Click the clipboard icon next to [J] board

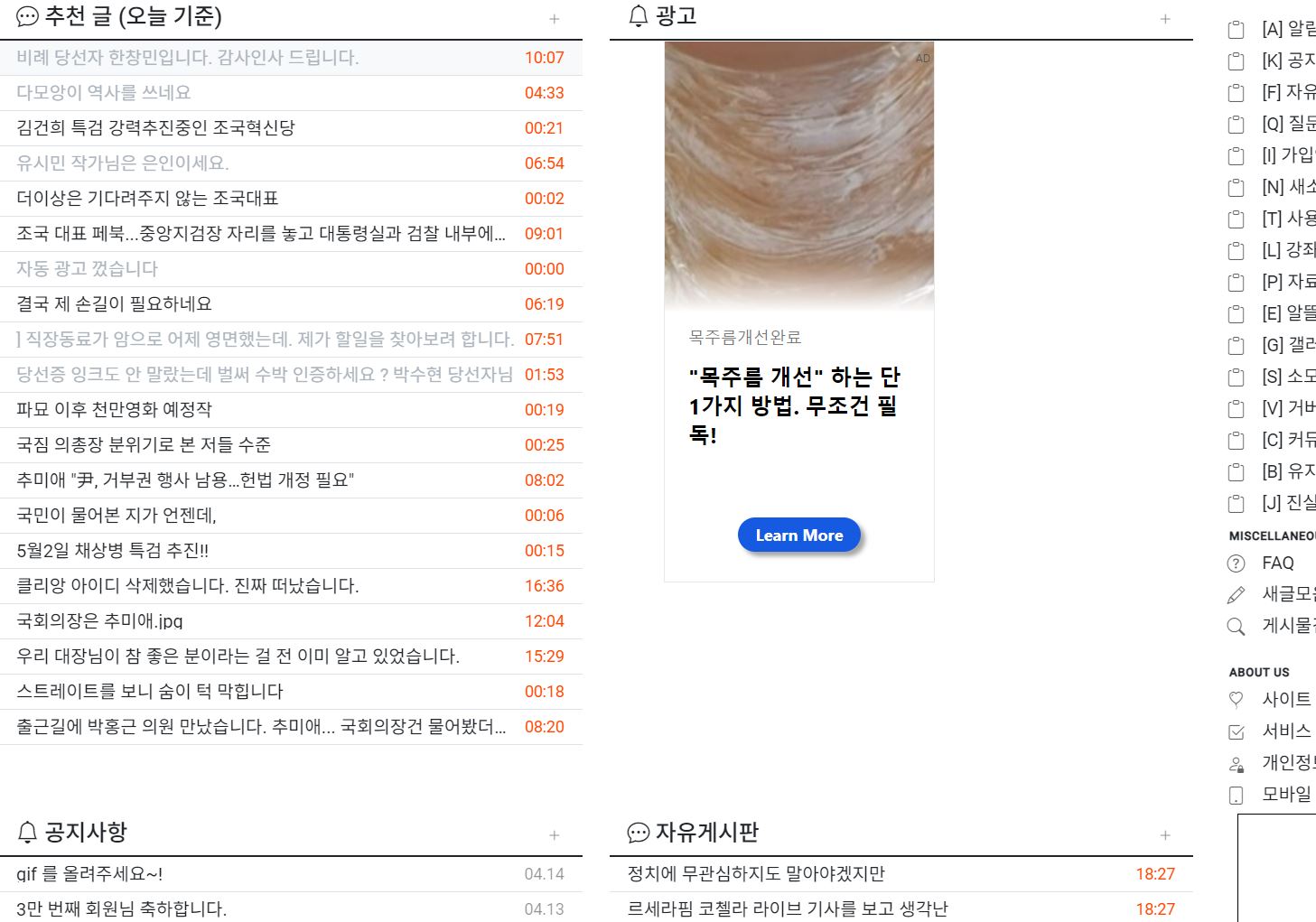click(1237, 504)
